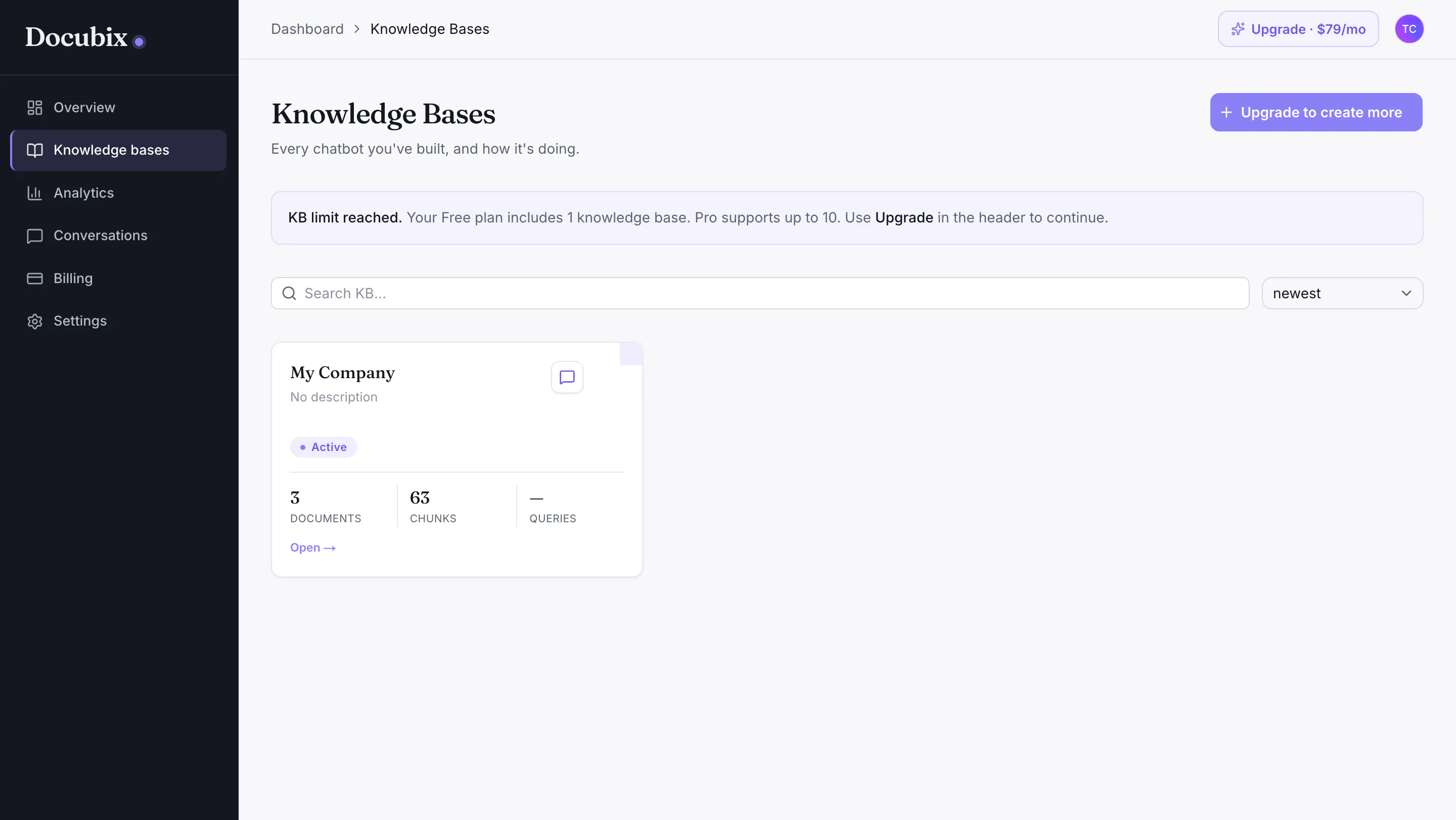Screen dimensions: 1456x820
Task: Click the 63 Chunks stat
Action: pos(433,507)
